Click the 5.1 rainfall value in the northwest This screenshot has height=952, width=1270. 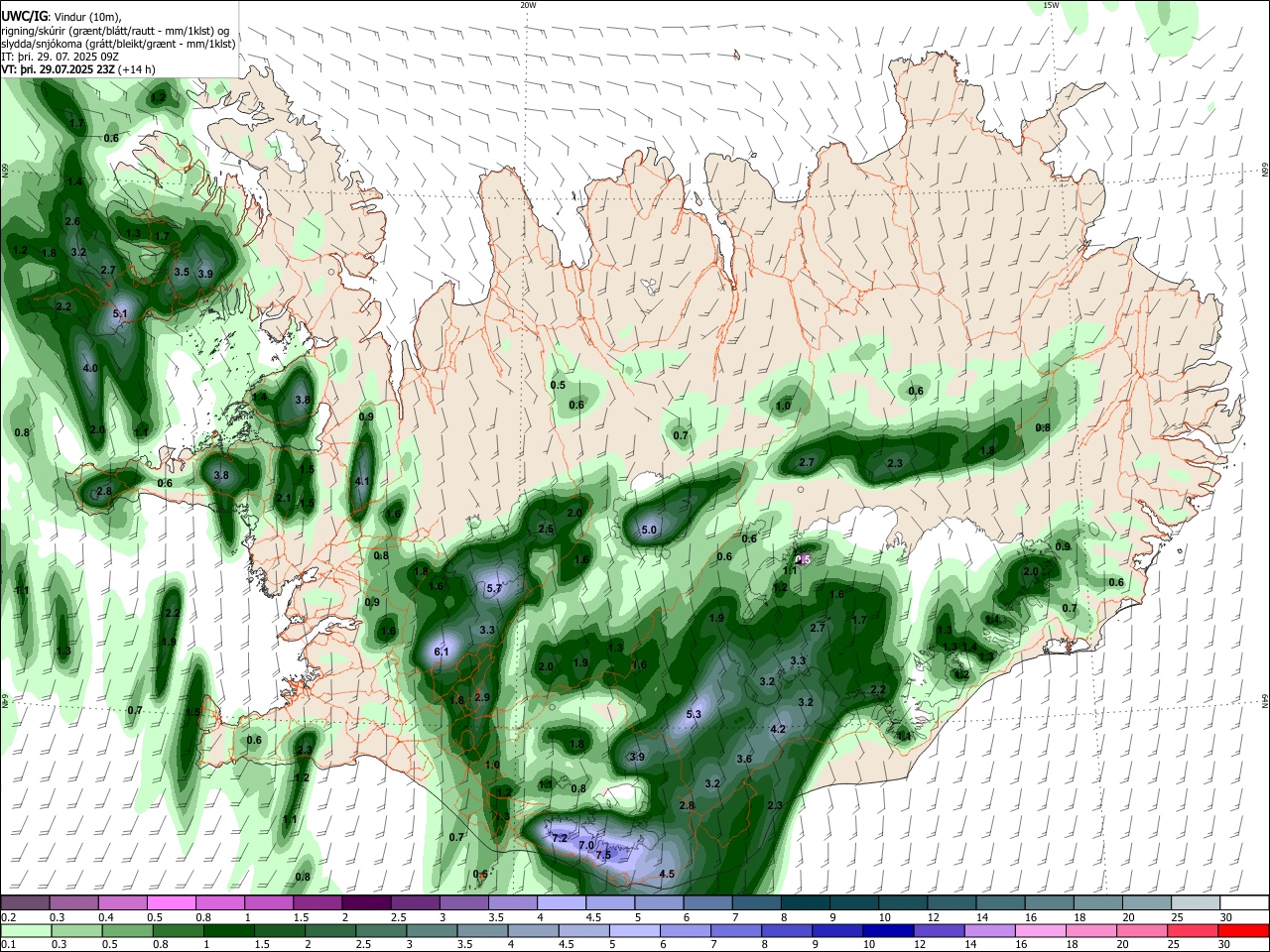point(121,313)
